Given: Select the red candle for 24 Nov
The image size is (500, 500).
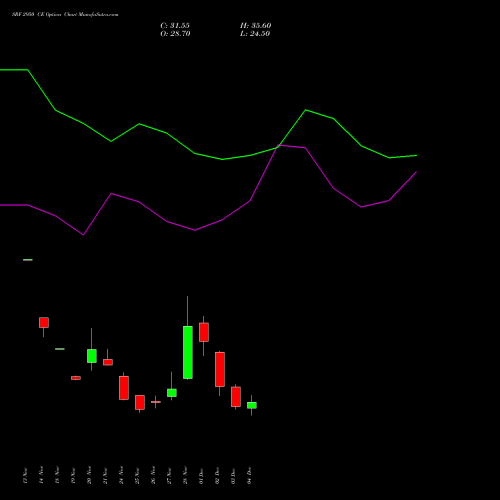Looking at the screenshot, I should pos(124,388).
